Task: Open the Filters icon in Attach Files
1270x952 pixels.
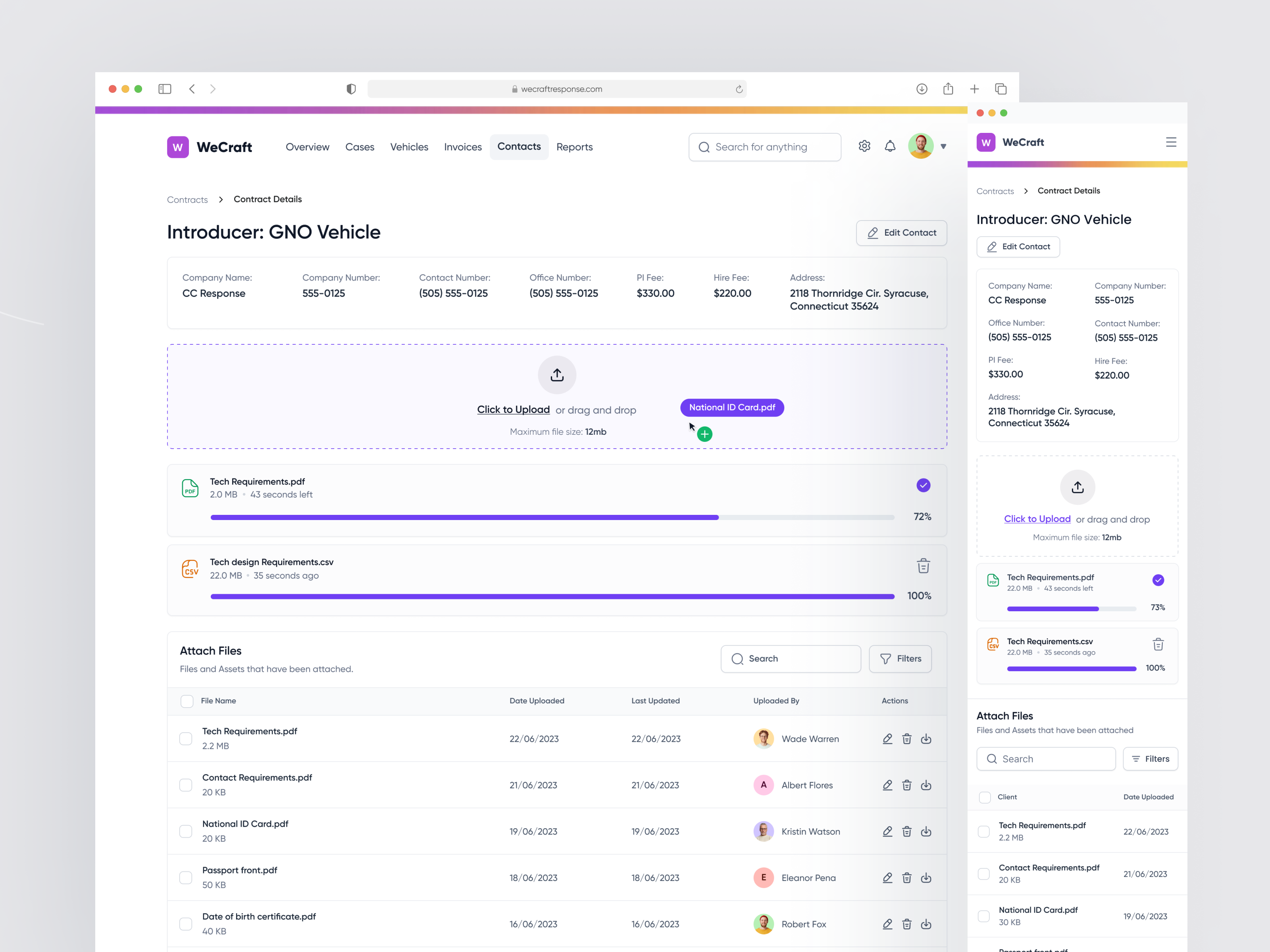Action: point(900,658)
